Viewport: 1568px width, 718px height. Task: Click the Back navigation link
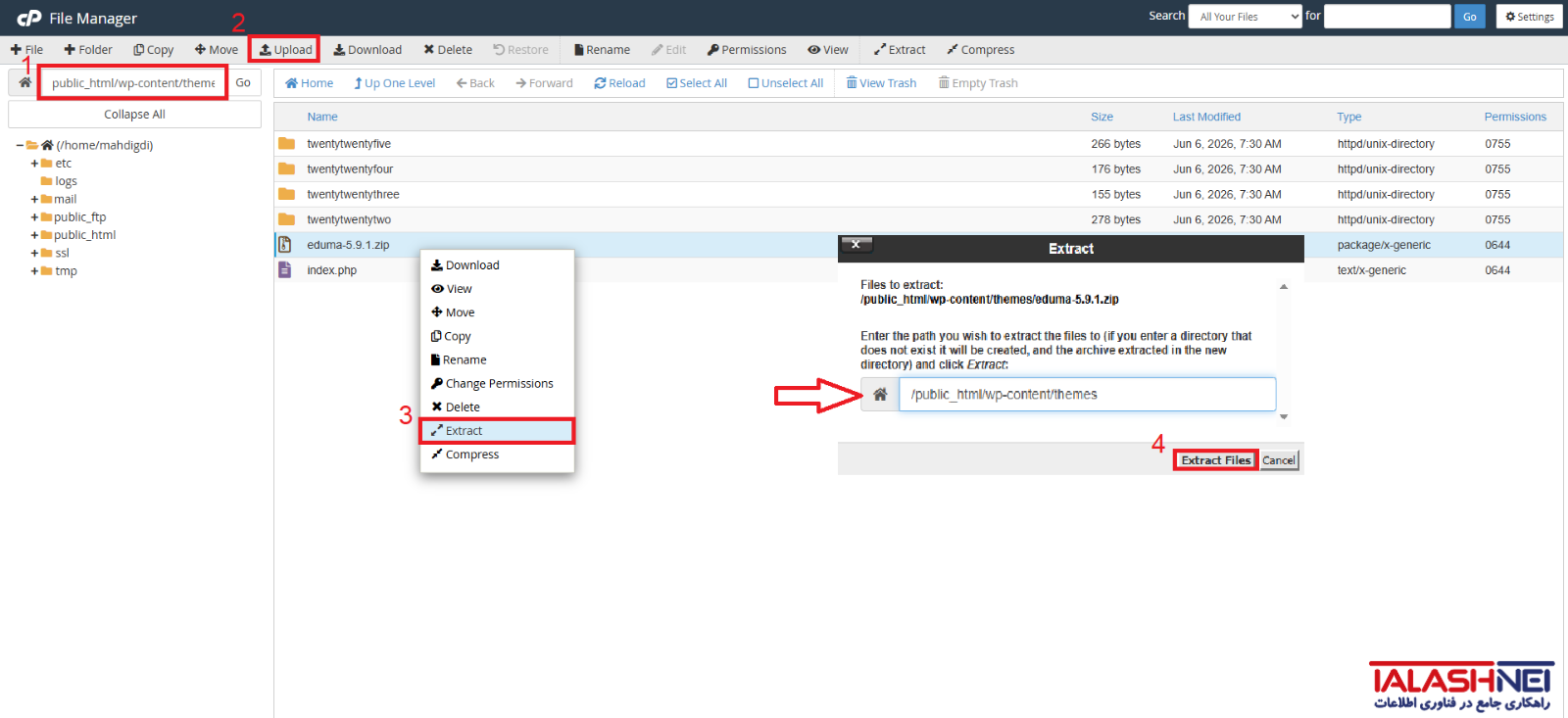[x=475, y=83]
